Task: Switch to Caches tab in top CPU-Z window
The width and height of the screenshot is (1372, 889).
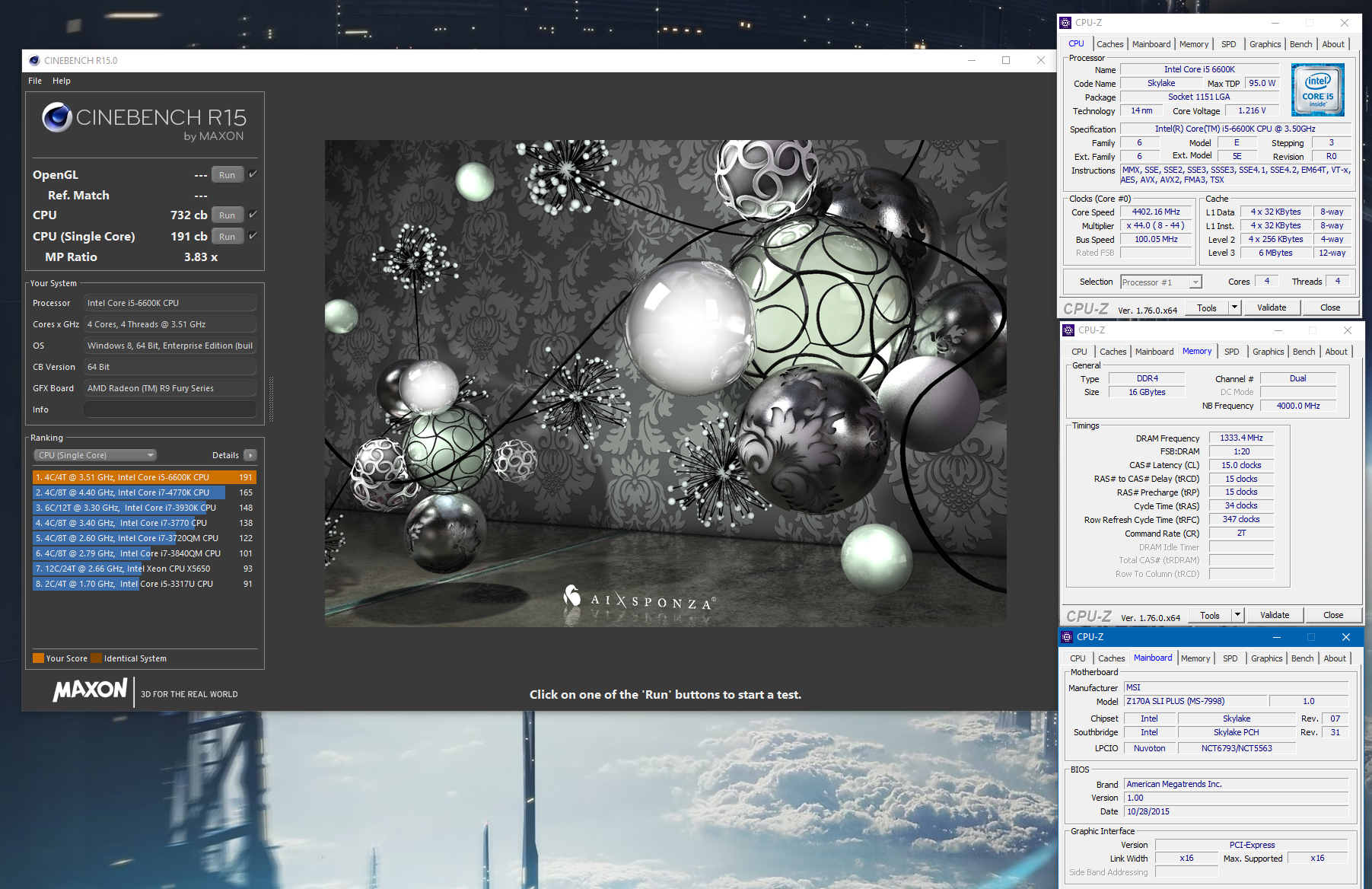Action: 1109,44
